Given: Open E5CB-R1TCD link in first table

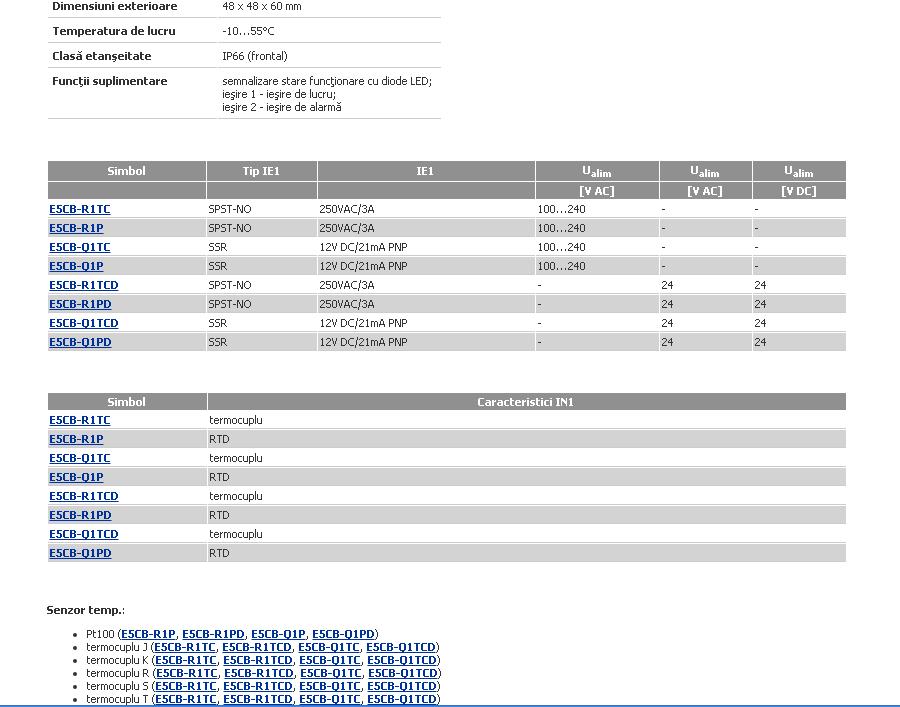Looking at the screenshot, I should [84, 285].
